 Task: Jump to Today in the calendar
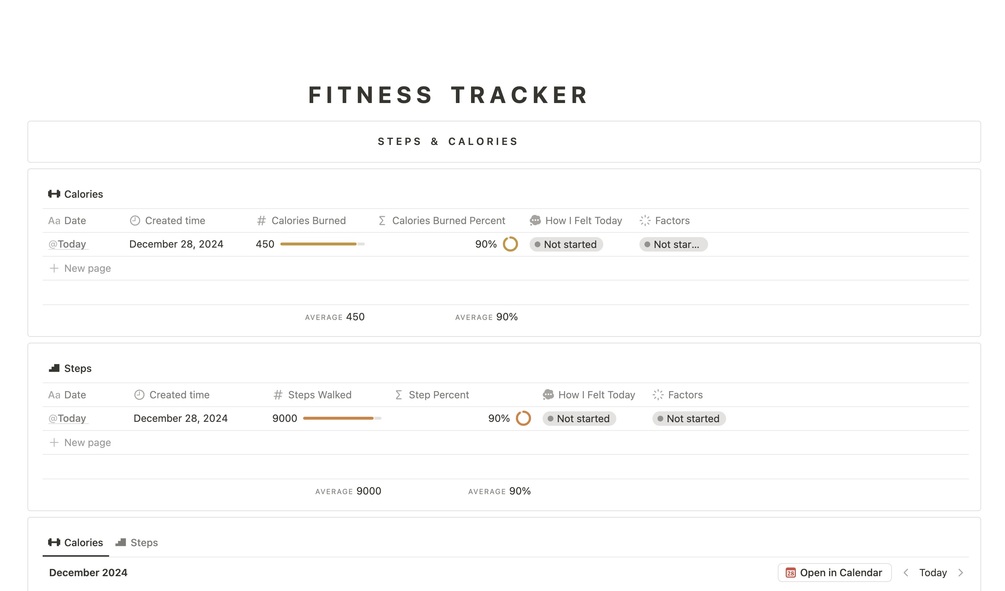pyautogui.click(x=933, y=573)
